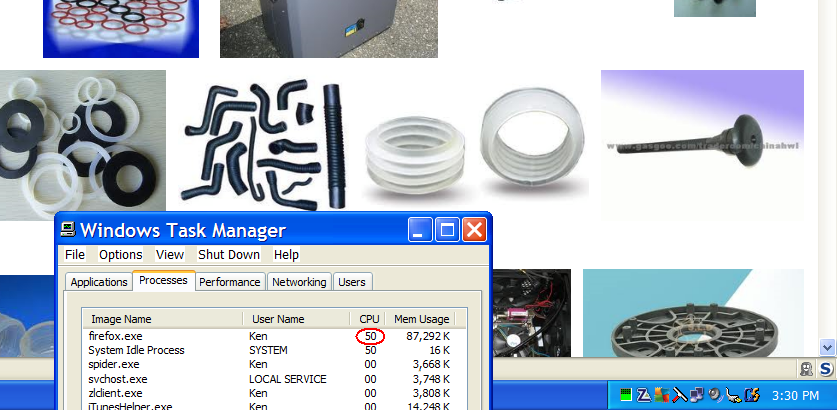Open the ZoneAlarm tray icon

click(643, 395)
